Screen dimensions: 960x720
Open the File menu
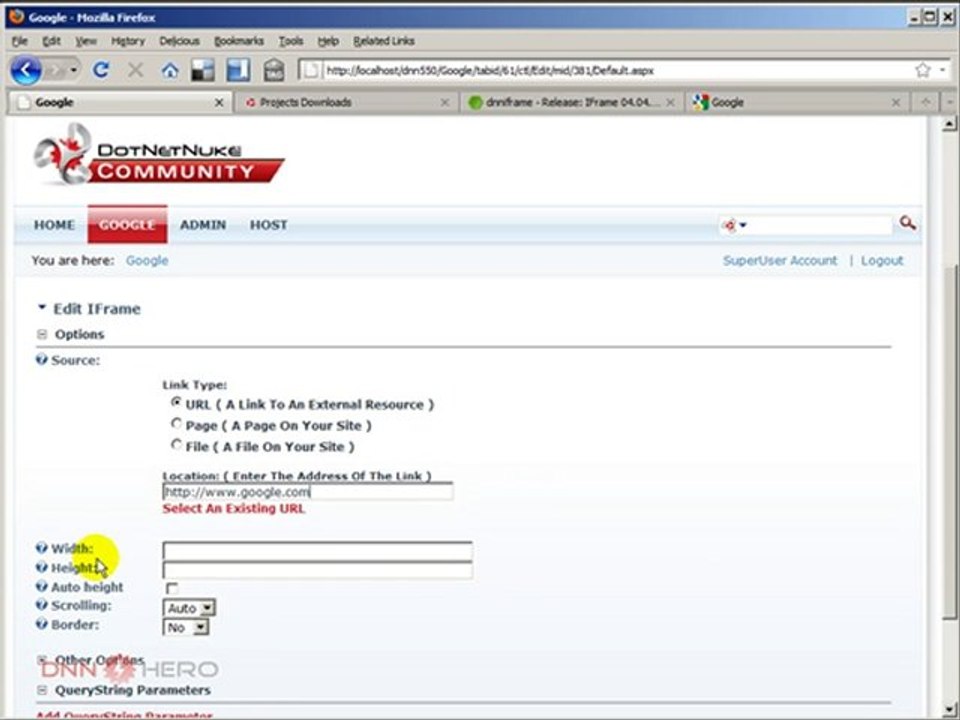[x=20, y=41]
